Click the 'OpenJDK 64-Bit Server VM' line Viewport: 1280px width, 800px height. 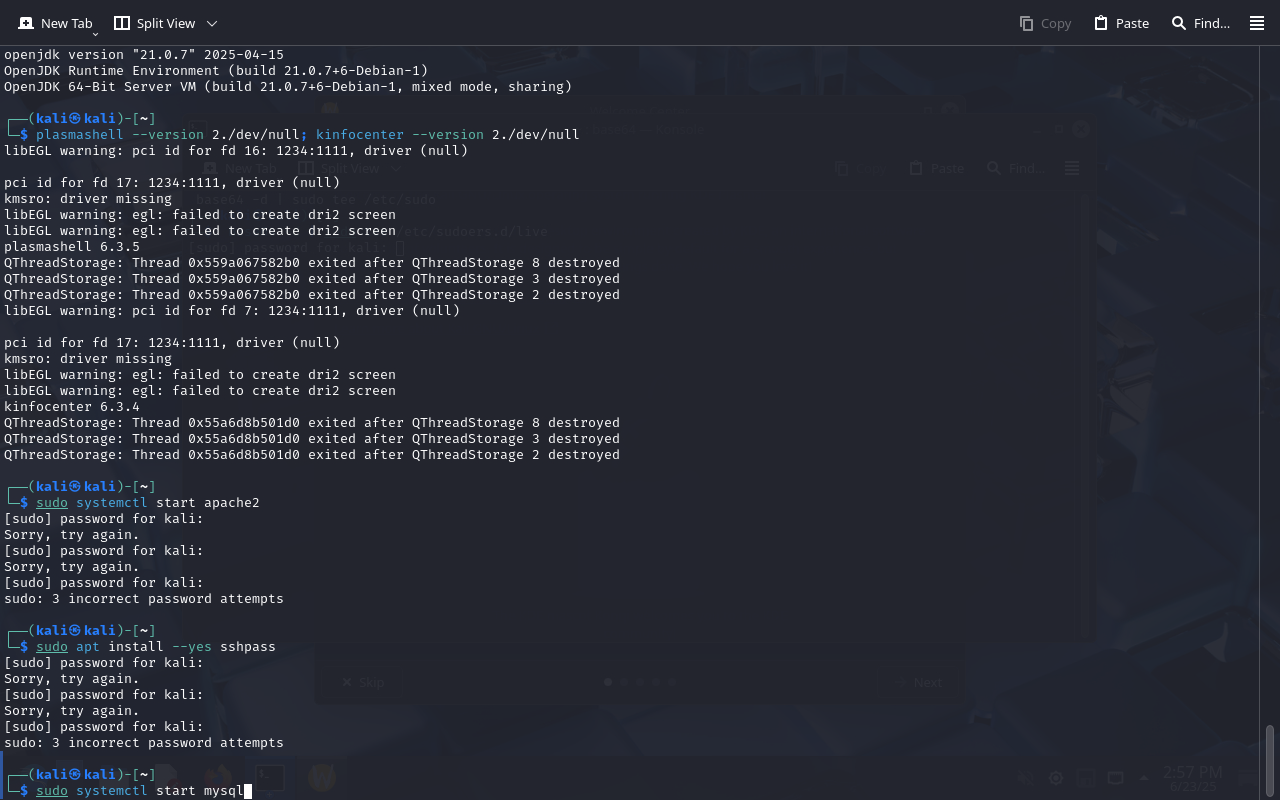click(288, 87)
